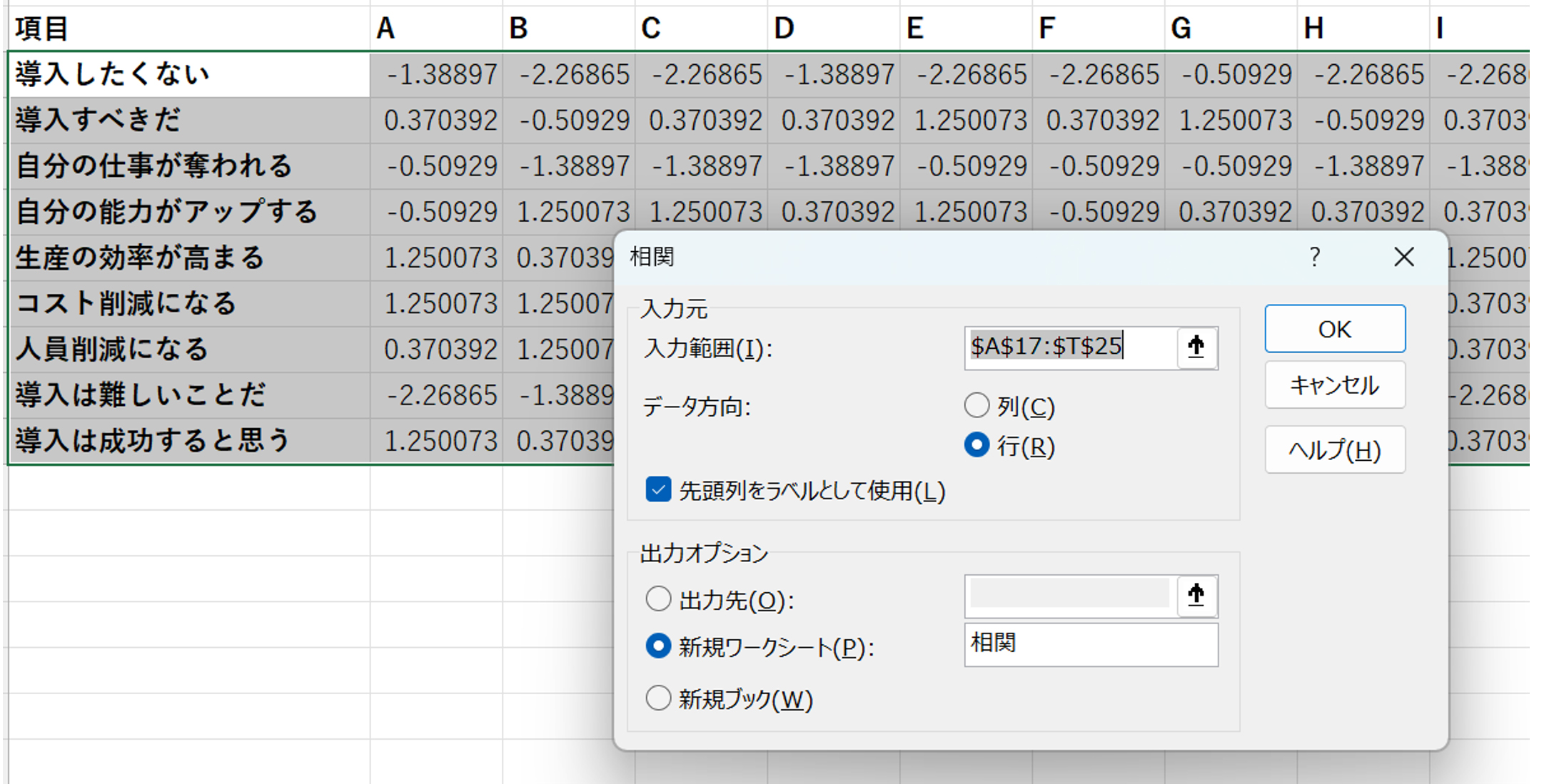Choose 新規ワークシート(P) output option
This screenshot has height=784, width=1554.
point(658,646)
